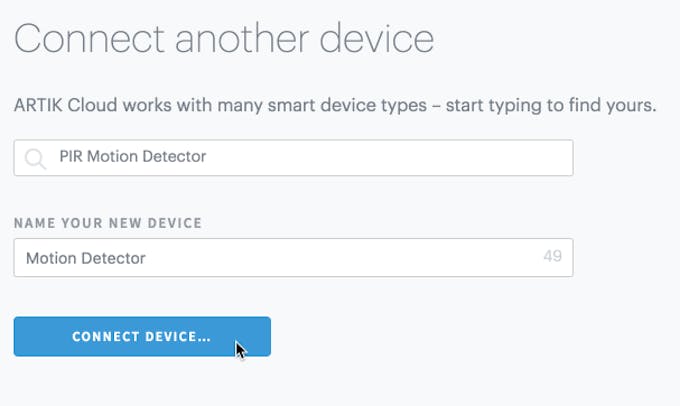Click the word DEVICE in the field label
The height and width of the screenshot is (406, 680).
coord(175,223)
